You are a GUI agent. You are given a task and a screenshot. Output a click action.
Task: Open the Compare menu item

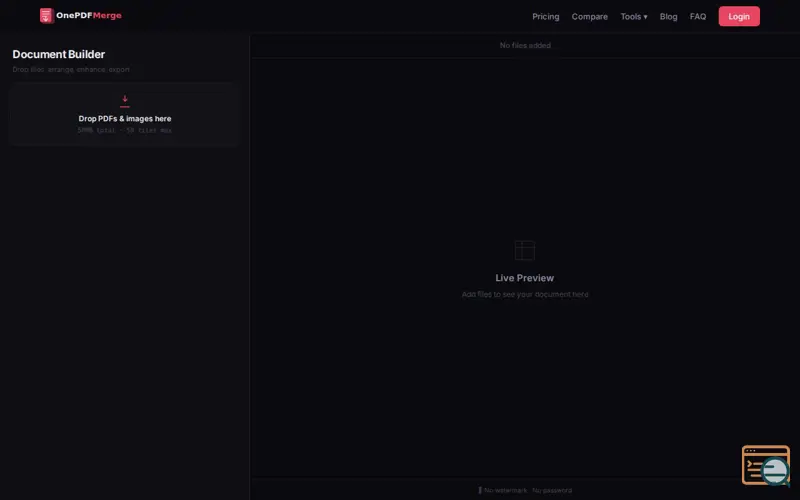coord(589,16)
